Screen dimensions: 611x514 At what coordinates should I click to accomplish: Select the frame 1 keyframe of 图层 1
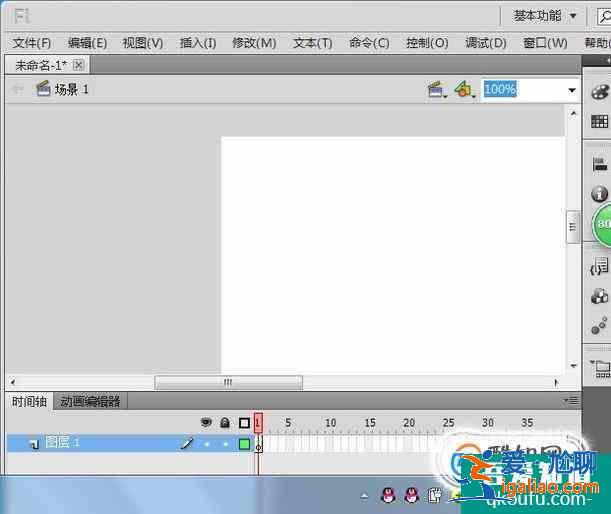pos(259,444)
